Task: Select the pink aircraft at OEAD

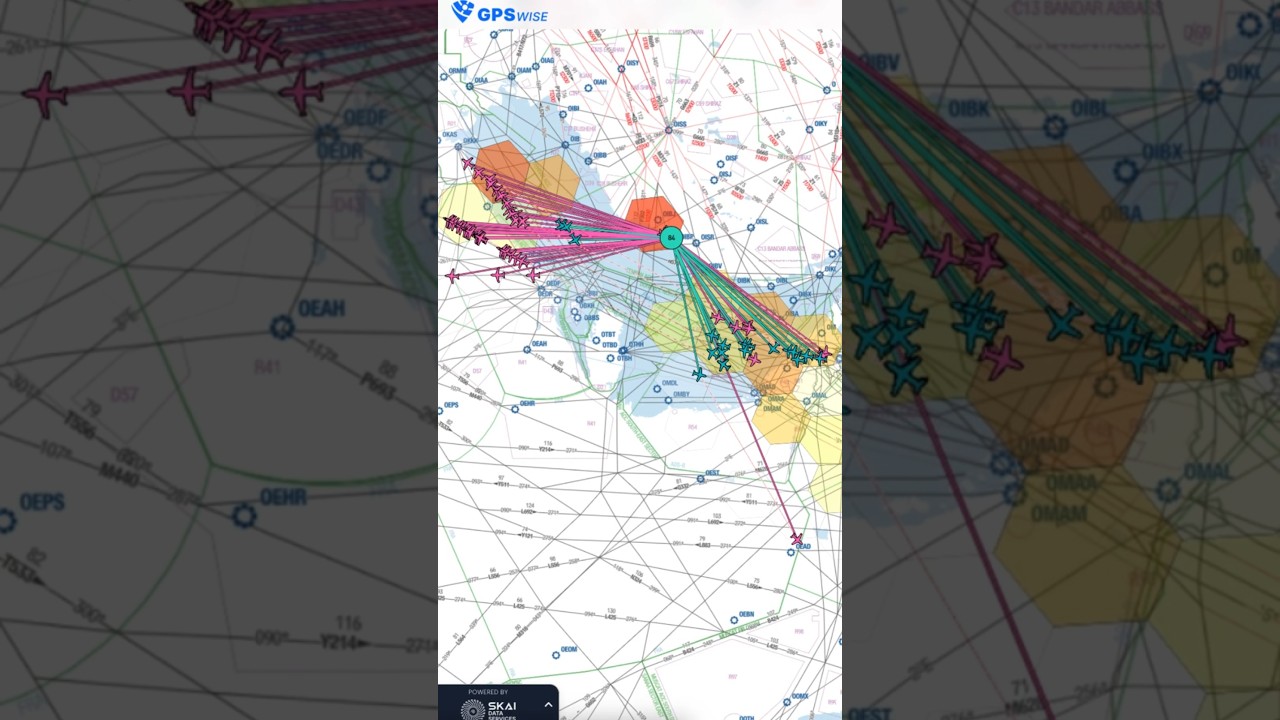Action: click(x=797, y=539)
